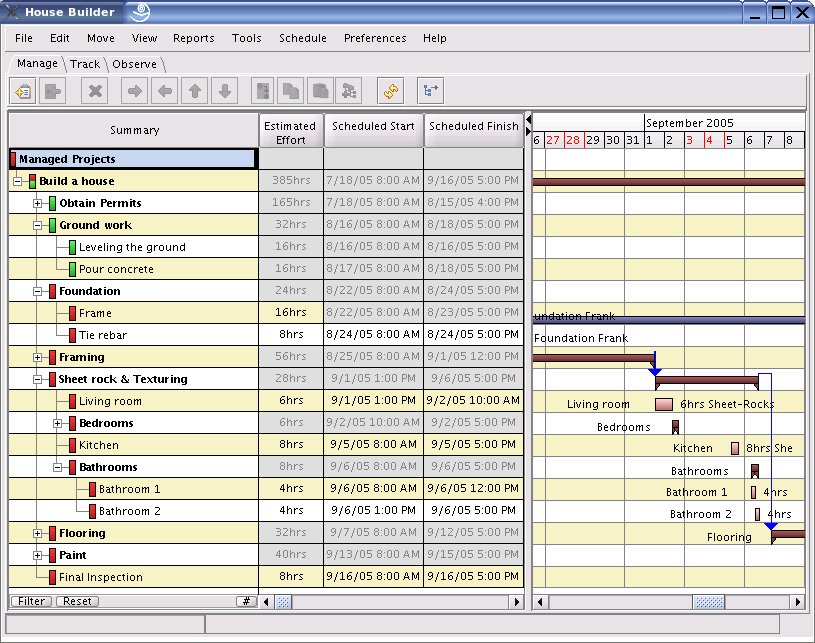Open the Edit menu
Image resolution: width=815 pixels, height=643 pixels.
59,38
